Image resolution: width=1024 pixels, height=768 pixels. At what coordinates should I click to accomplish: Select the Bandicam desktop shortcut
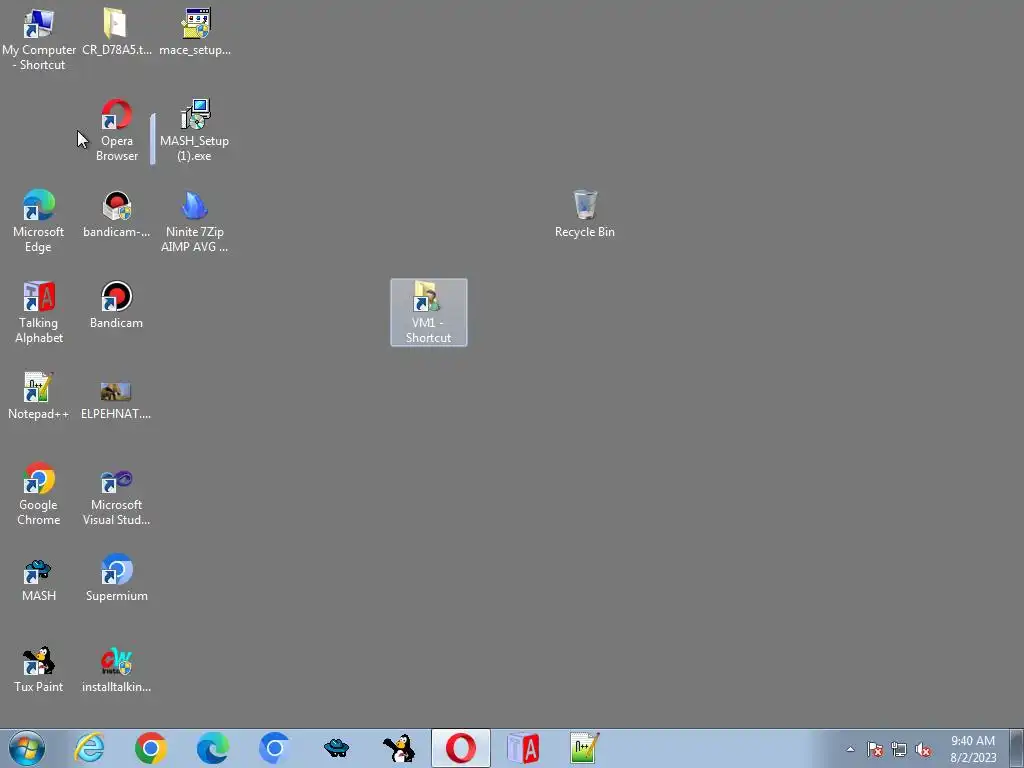116,304
